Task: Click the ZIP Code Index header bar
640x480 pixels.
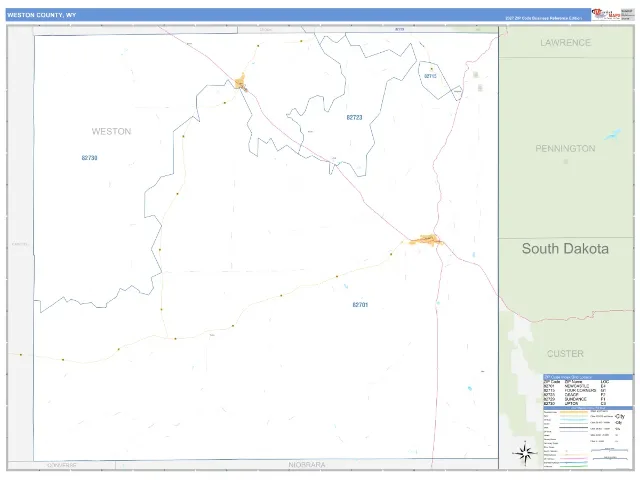Action: point(588,377)
